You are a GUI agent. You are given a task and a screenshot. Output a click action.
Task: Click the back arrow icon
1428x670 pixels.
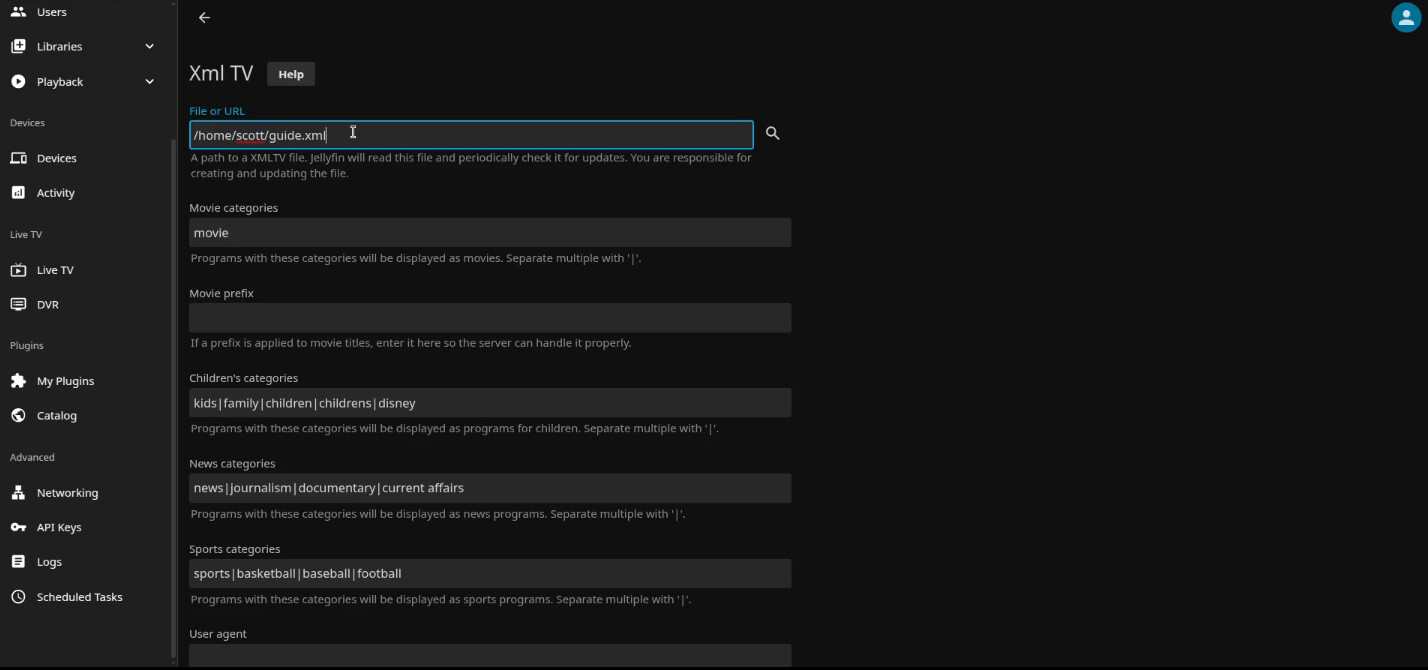204,18
